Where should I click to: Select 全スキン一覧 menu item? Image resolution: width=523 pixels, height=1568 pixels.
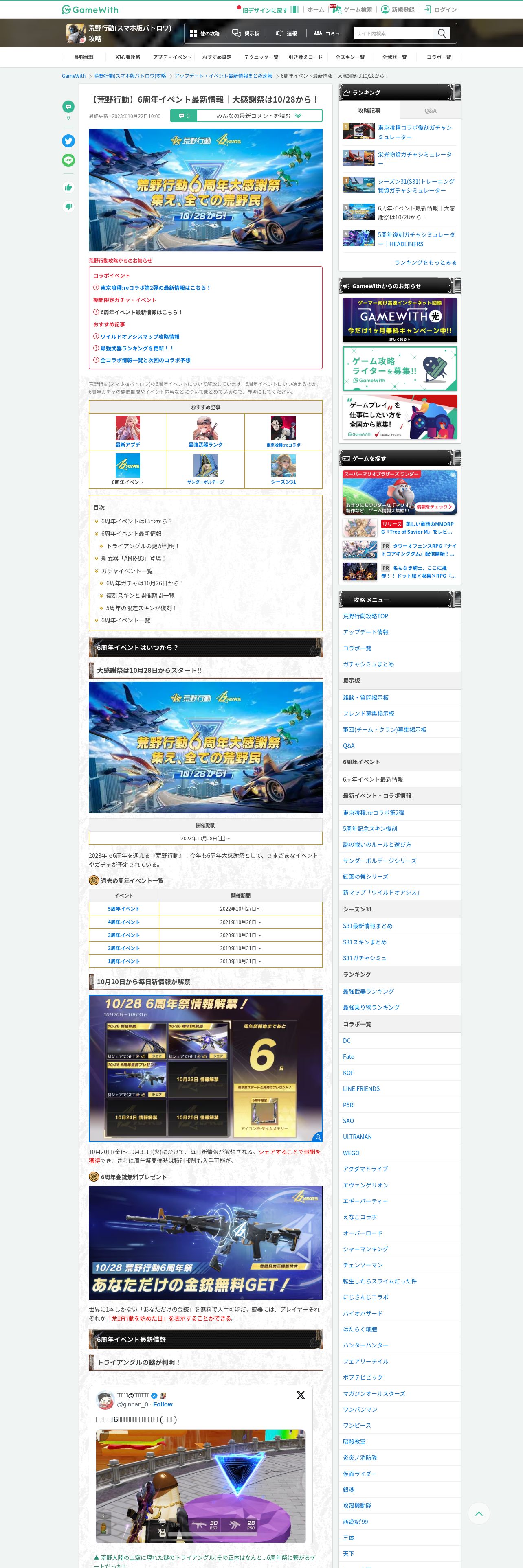tap(350, 57)
